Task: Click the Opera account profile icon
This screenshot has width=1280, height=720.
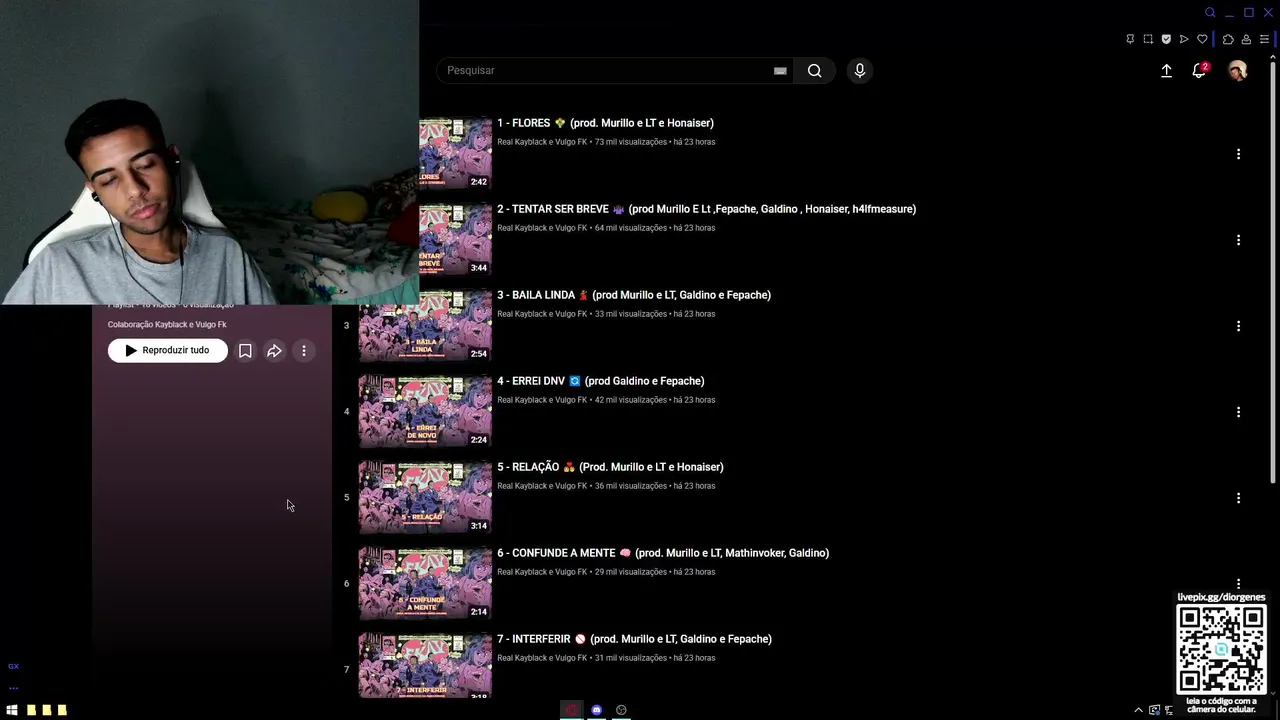Action: coord(1246,40)
